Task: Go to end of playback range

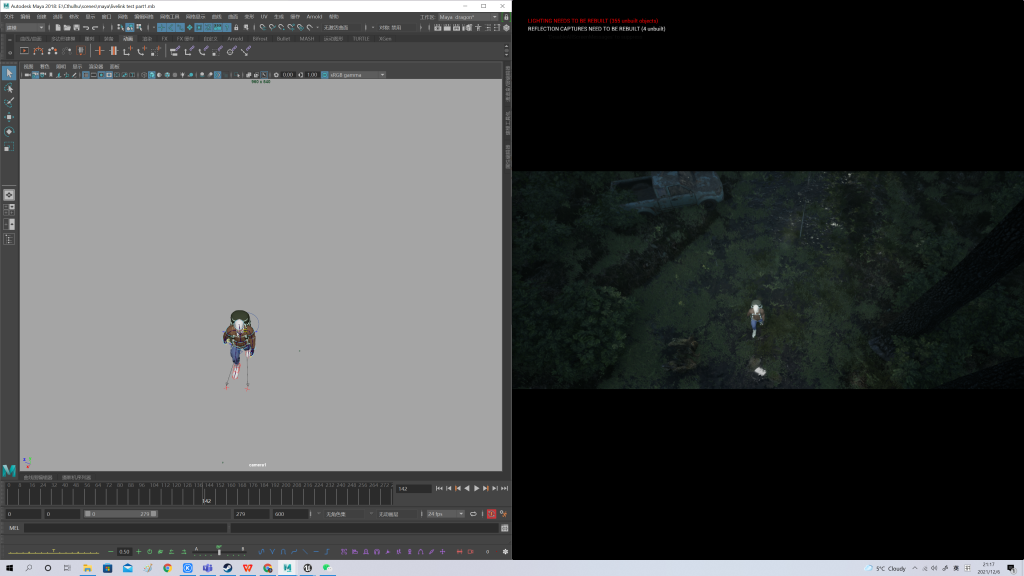Action: tap(504, 488)
